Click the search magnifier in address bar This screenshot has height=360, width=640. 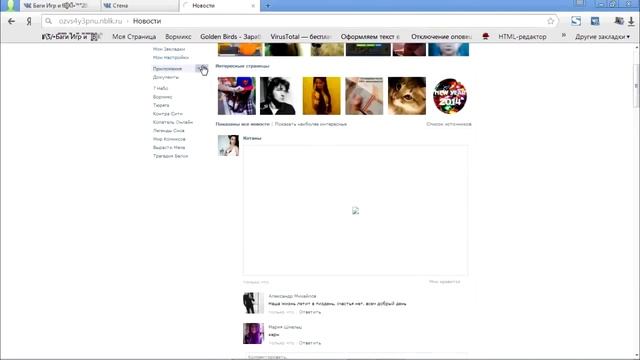49,21
